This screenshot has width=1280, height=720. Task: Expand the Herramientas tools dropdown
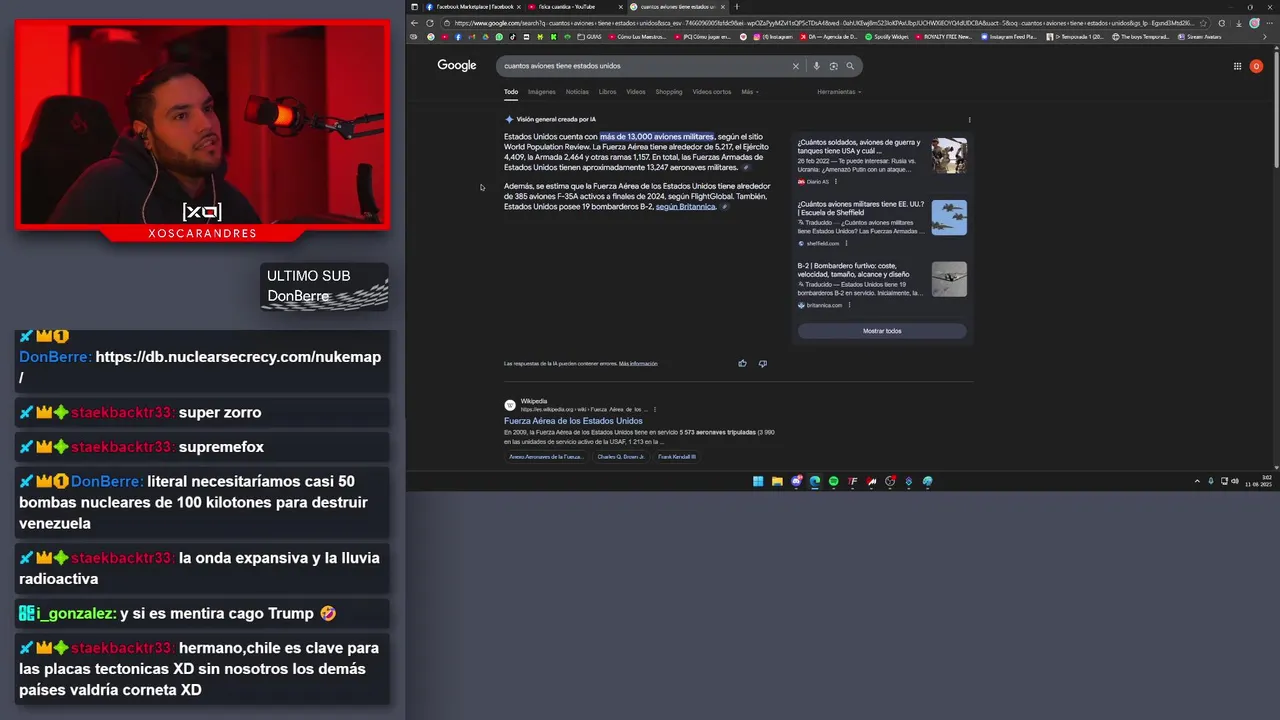click(x=839, y=92)
